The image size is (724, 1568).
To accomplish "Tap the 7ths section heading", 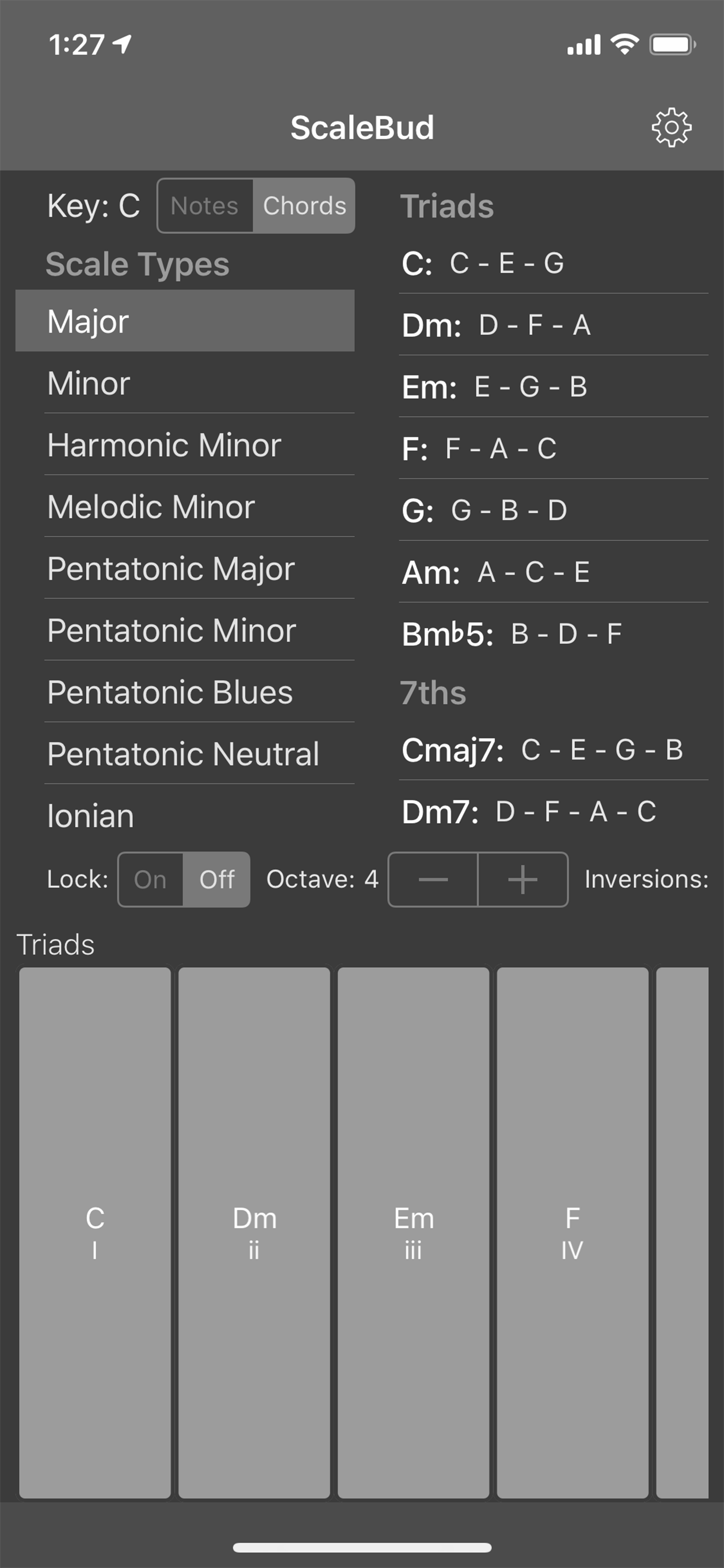I will tap(433, 692).
